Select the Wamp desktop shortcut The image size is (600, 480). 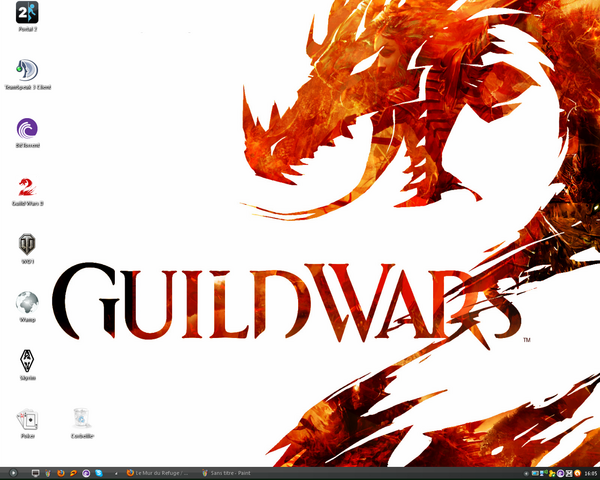coord(27,307)
